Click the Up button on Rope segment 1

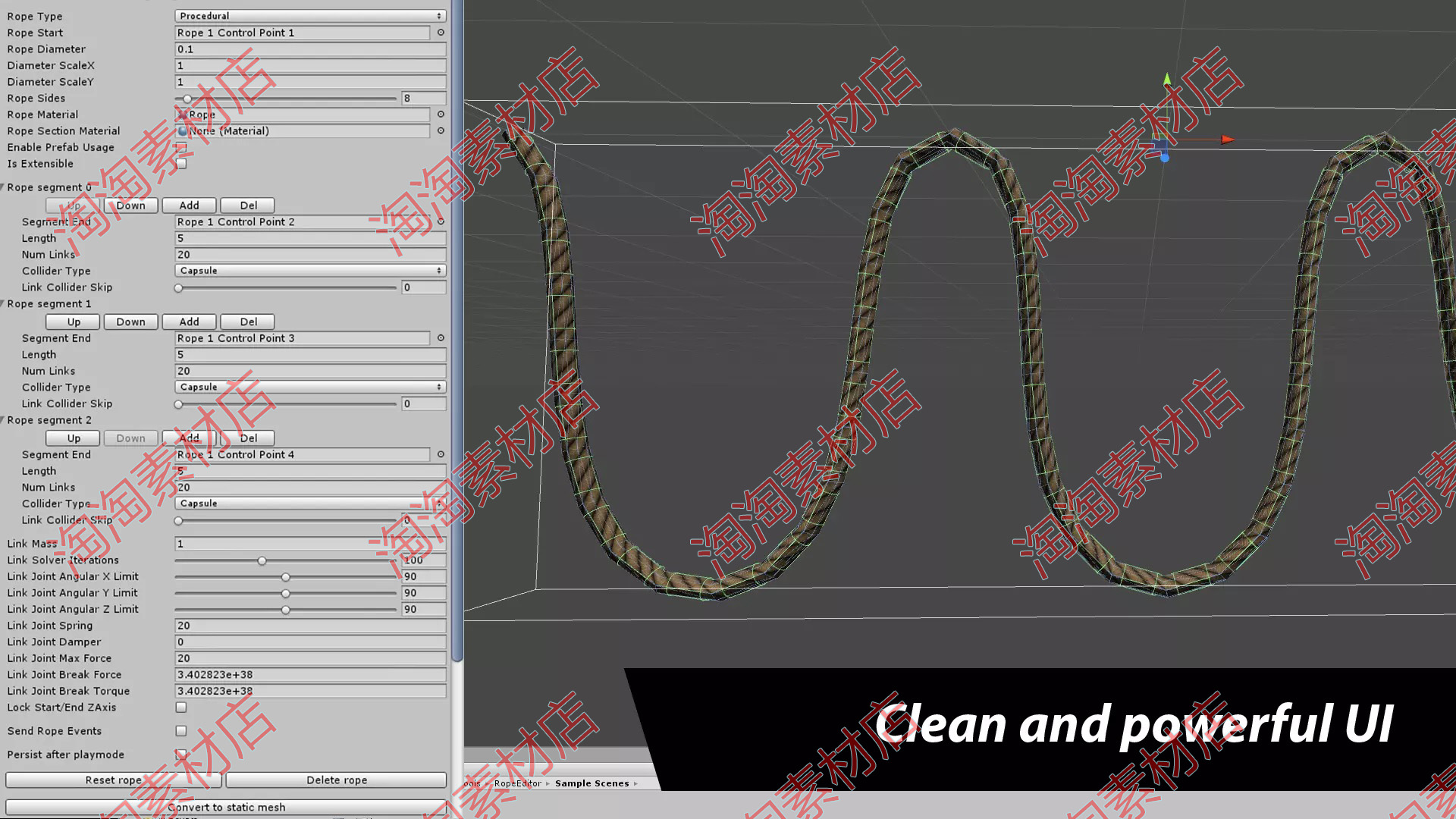tap(72, 321)
